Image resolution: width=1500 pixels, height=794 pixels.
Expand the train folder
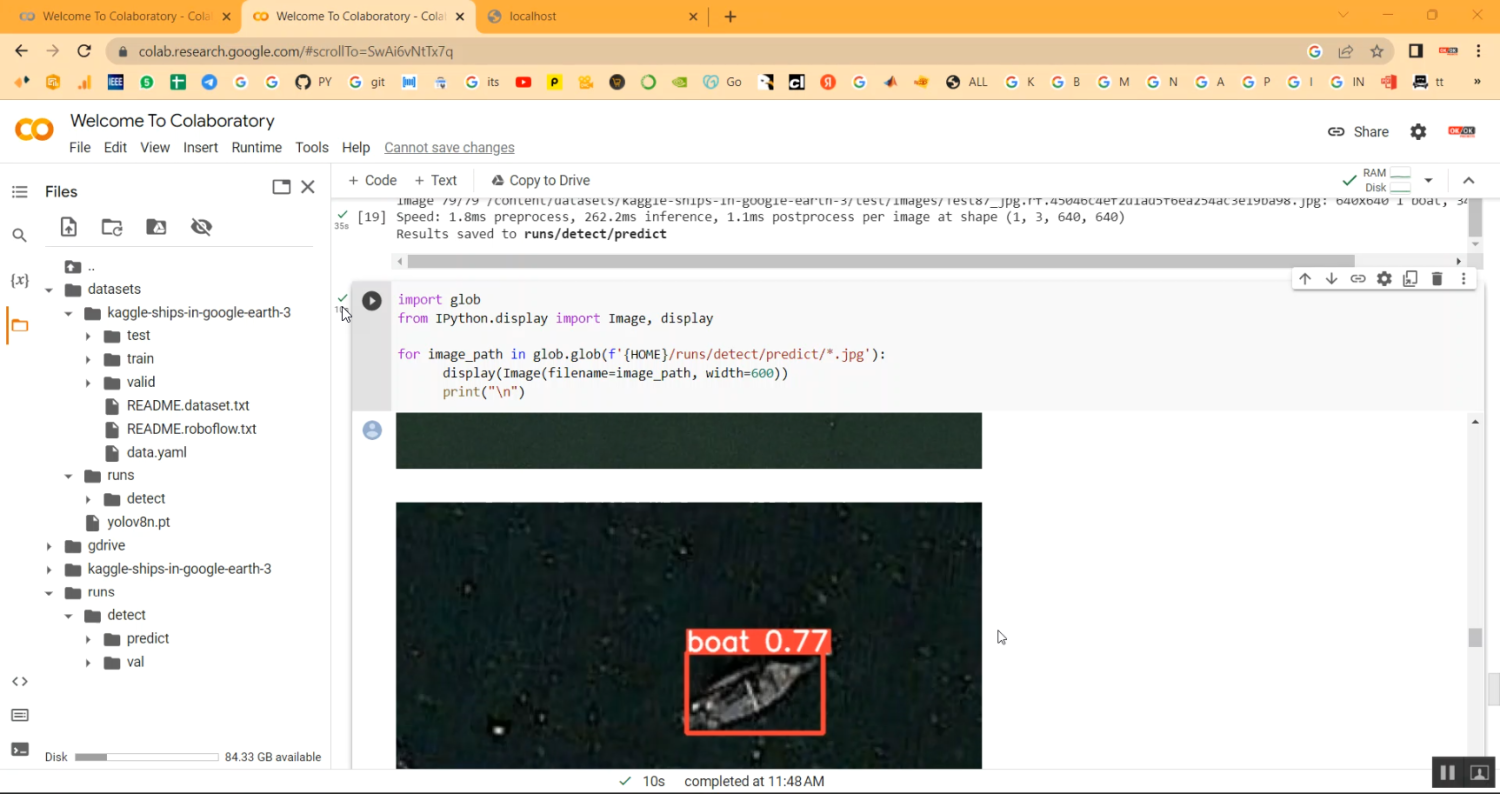point(89,359)
